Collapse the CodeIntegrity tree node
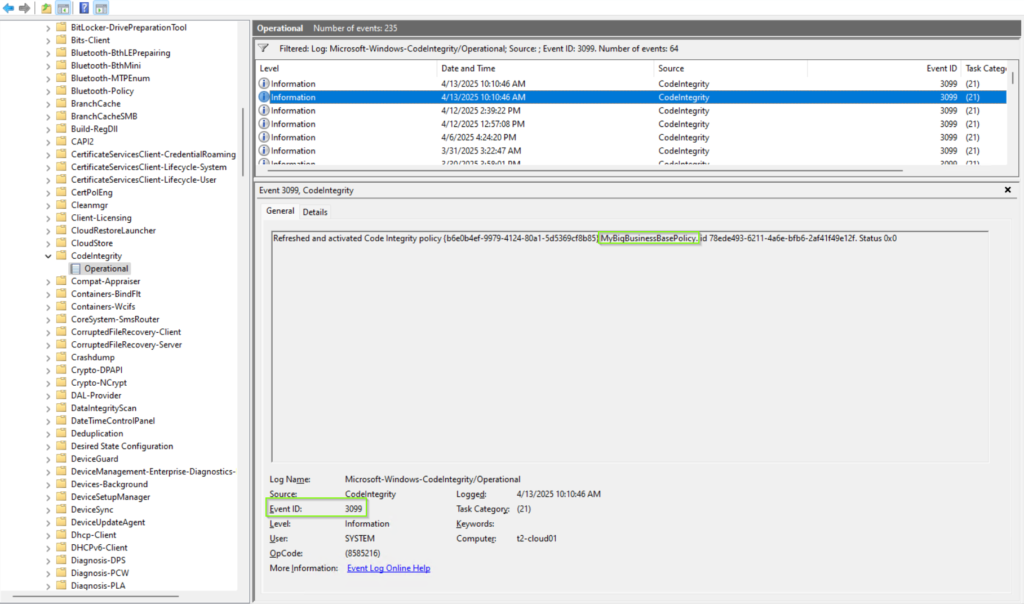Screen dimensions: 1024x604 [x=48, y=256]
